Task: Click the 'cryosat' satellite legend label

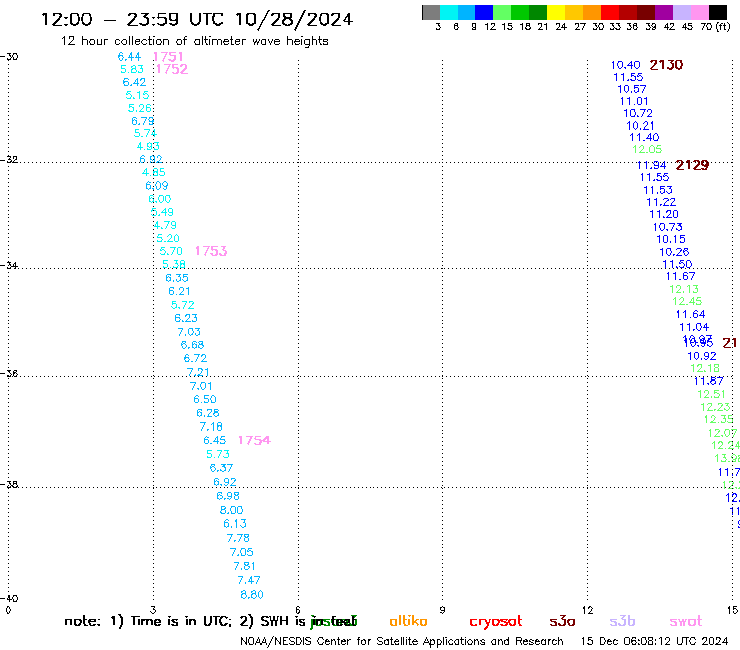Action: pyautogui.click(x=496, y=622)
